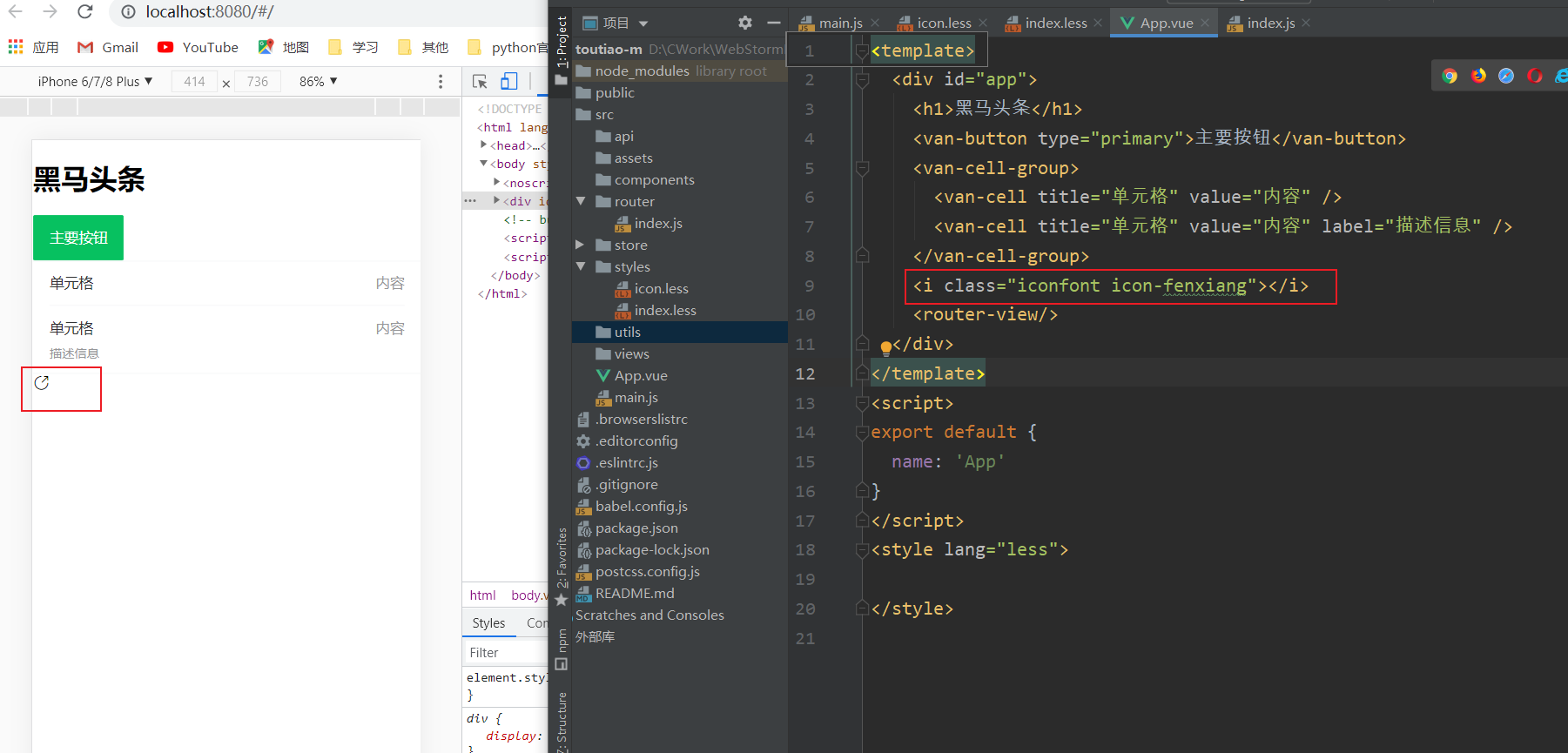Activate DevTools inspect element picker
Image resolution: width=1568 pixels, height=753 pixels.
click(480, 81)
